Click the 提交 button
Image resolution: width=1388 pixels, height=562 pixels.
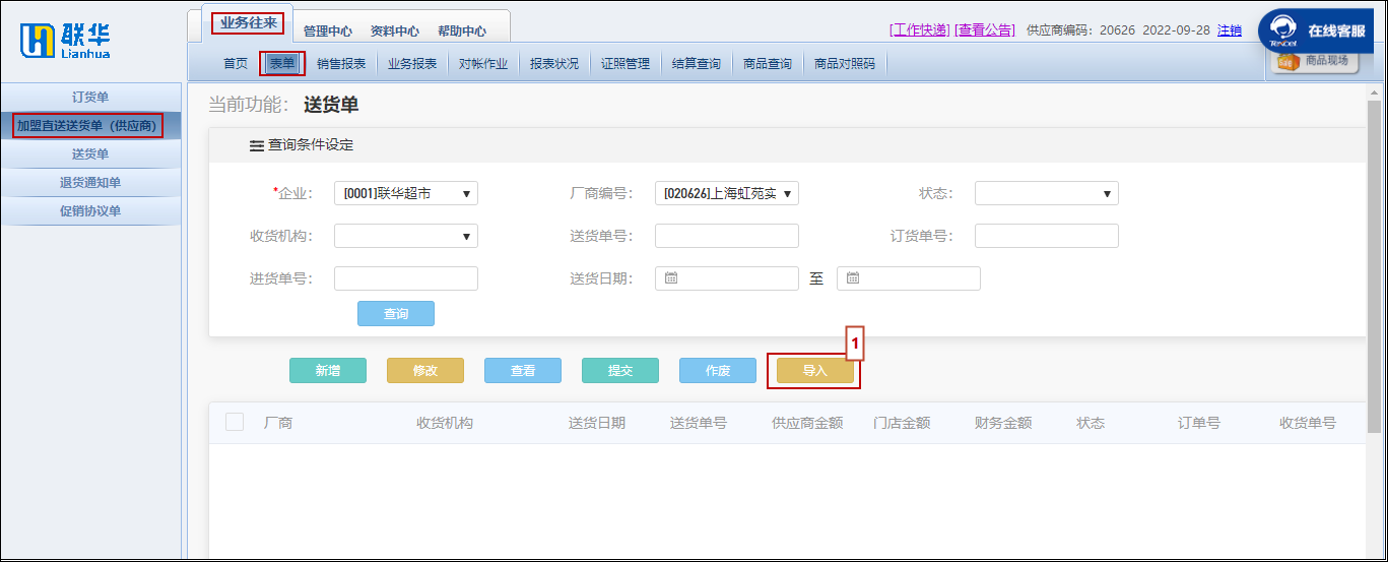[x=620, y=371]
